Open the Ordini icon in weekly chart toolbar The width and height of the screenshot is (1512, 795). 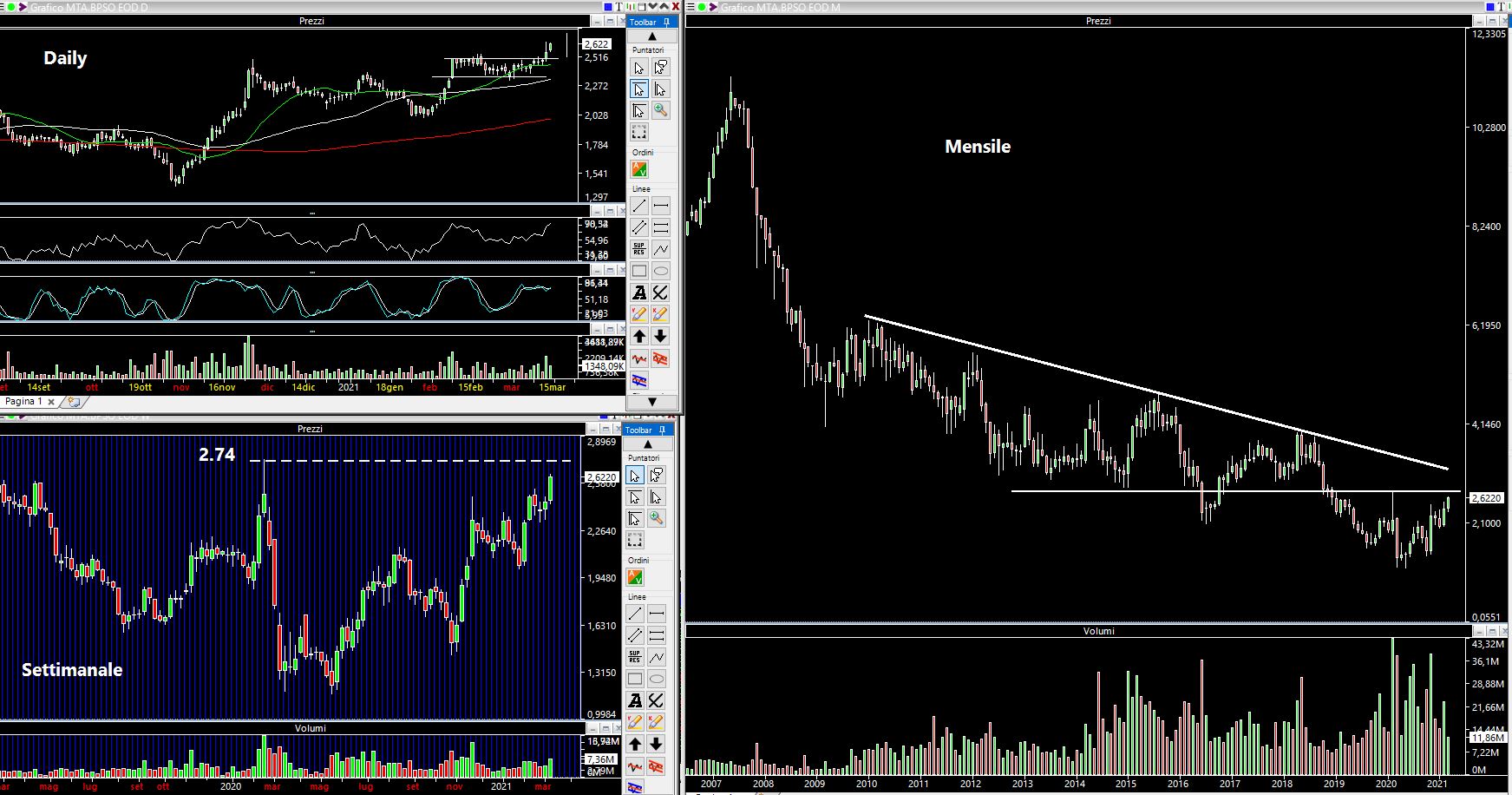(x=635, y=577)
